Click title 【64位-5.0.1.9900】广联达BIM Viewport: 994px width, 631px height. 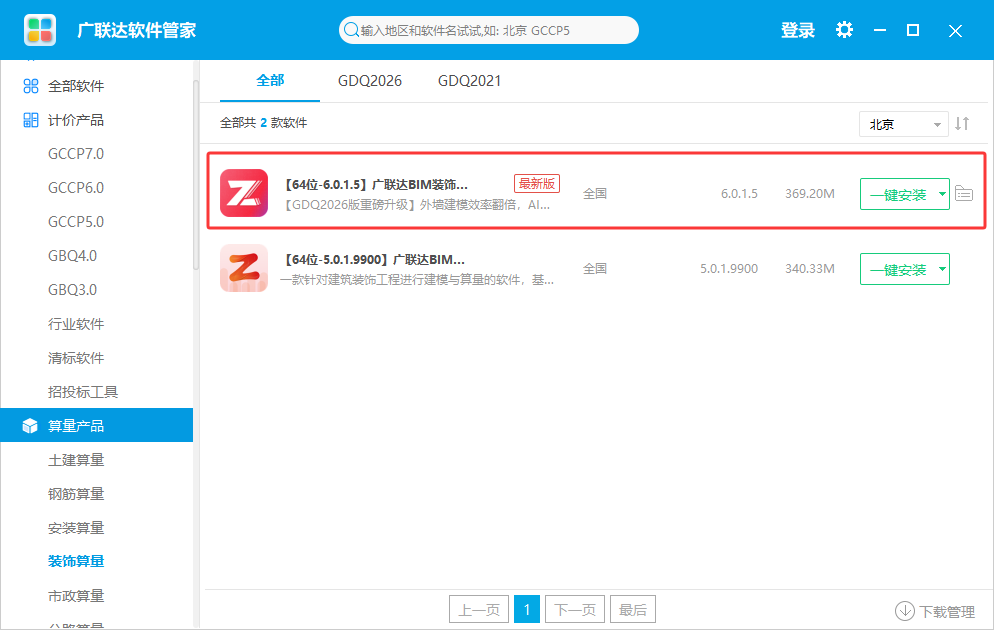(375, 259)
